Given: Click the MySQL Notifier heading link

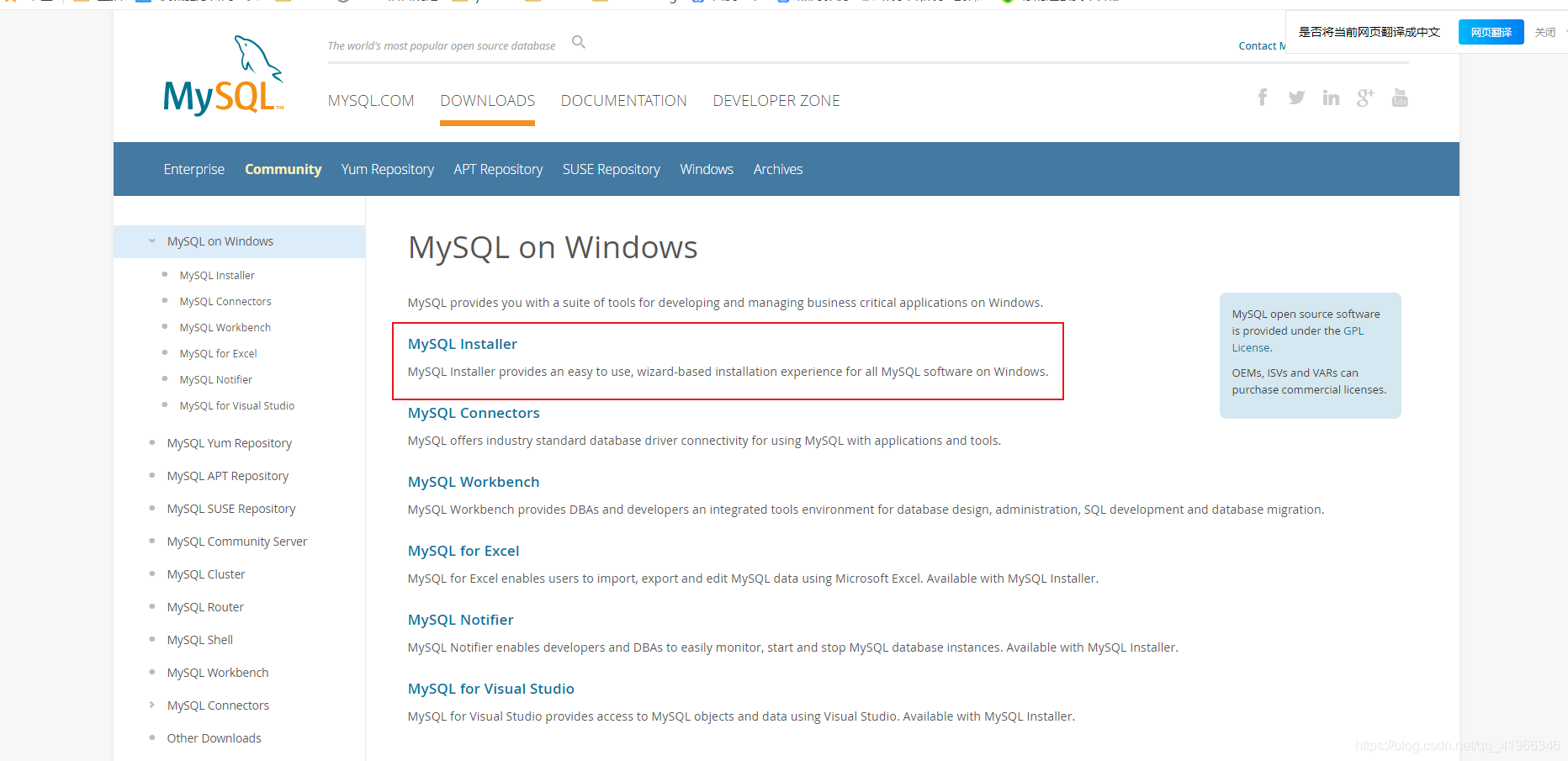Looking at the screenshot, I should pos(461,620).
